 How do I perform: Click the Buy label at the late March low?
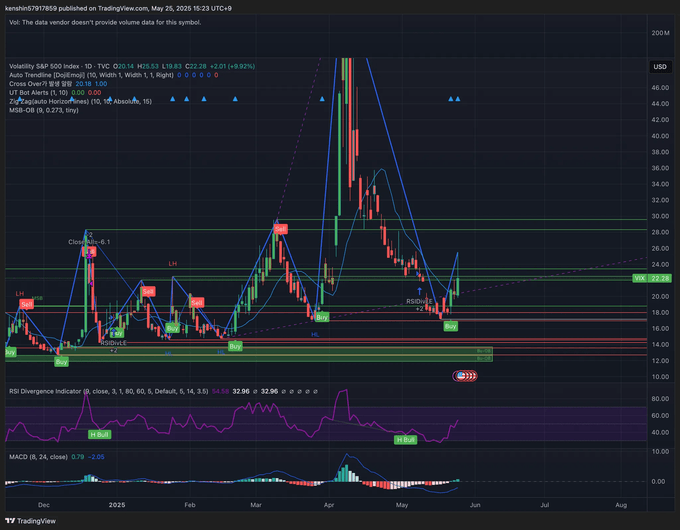[322, 317]
